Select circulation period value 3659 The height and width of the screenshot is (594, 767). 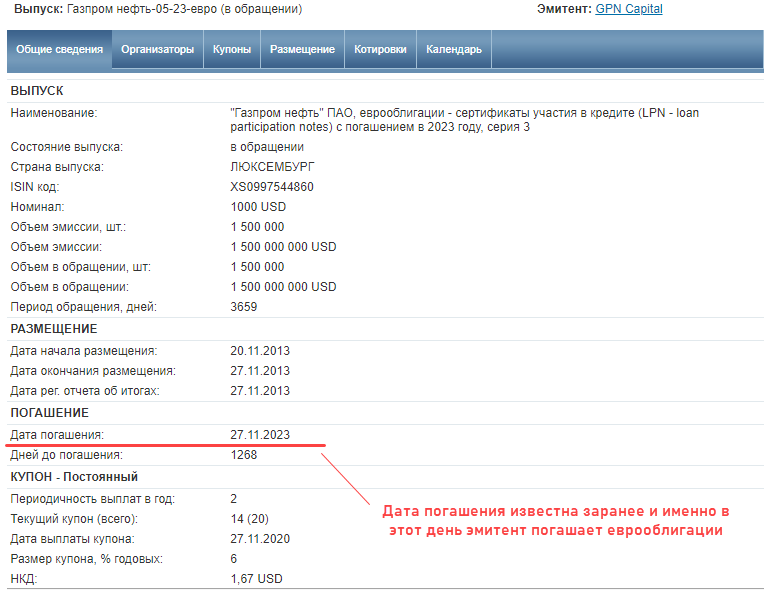[244, 307]
